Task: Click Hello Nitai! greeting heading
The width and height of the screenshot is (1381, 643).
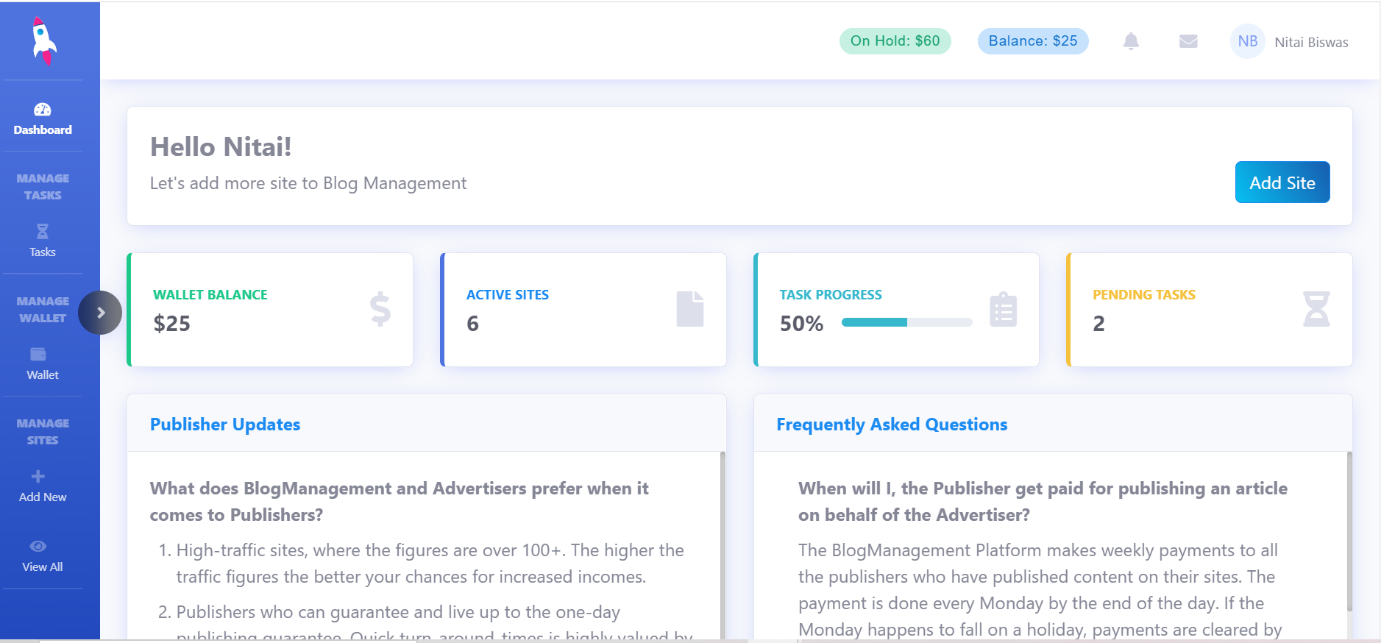Action: (221, 147)
